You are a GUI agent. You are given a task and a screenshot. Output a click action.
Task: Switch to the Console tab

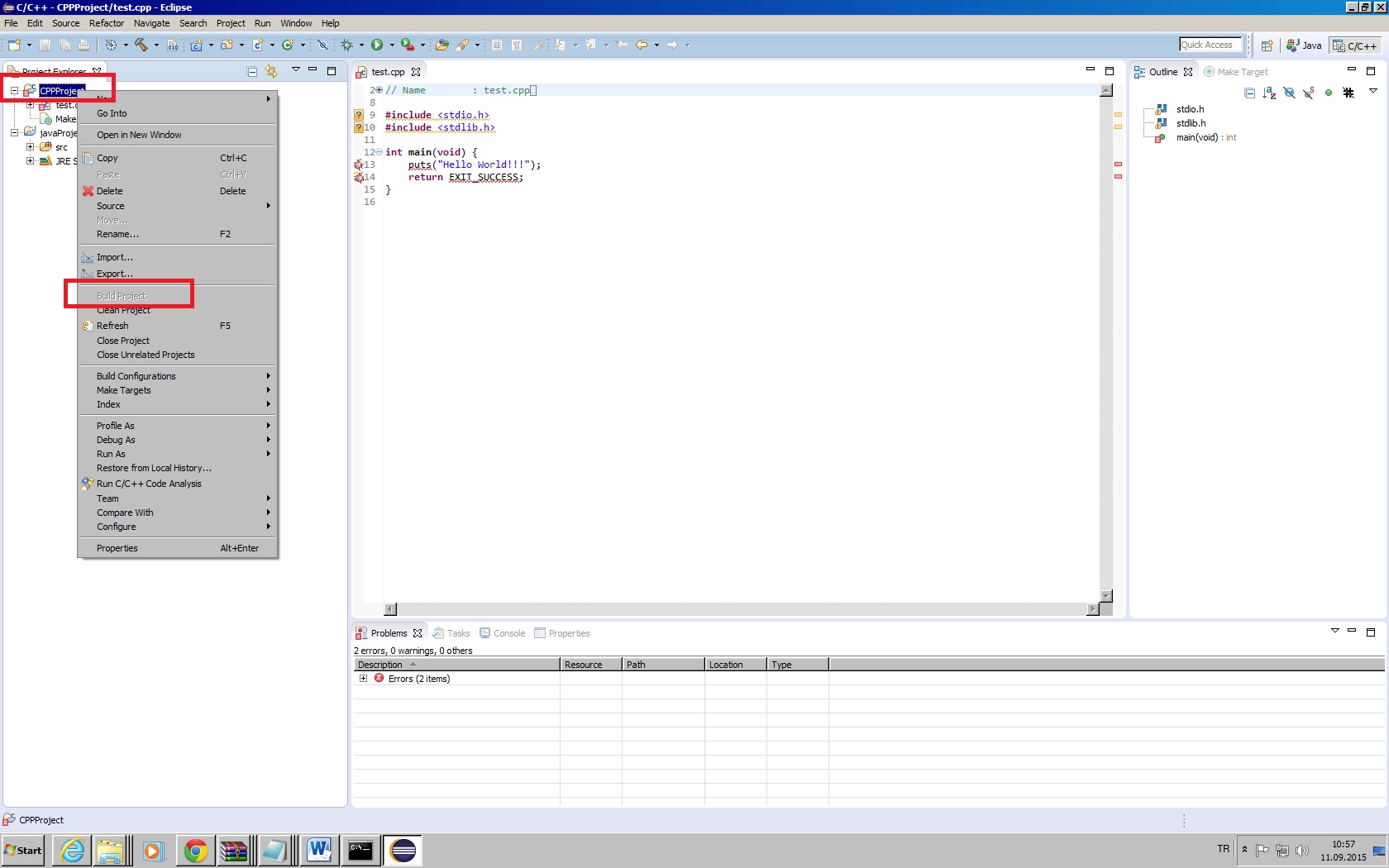click(503, 633)
